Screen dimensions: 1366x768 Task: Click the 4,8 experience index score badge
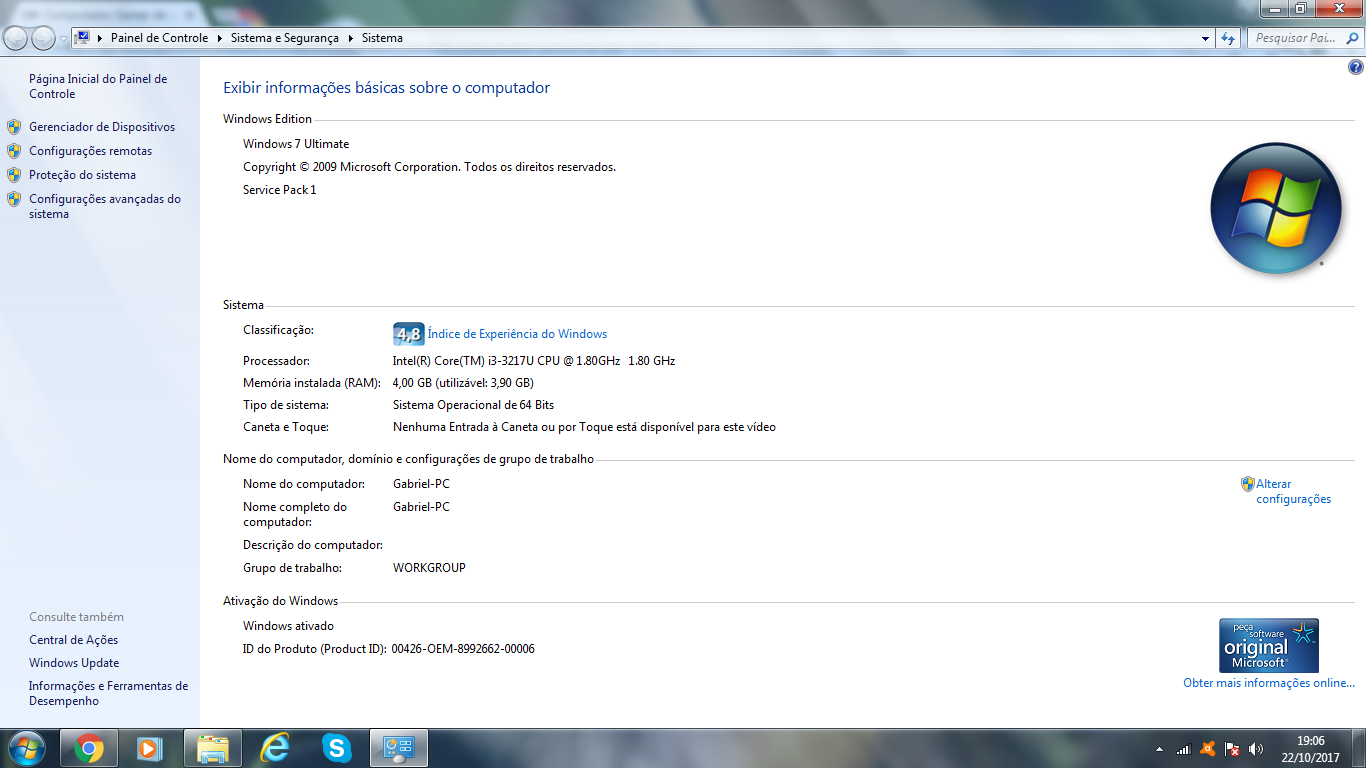[408, 334]
